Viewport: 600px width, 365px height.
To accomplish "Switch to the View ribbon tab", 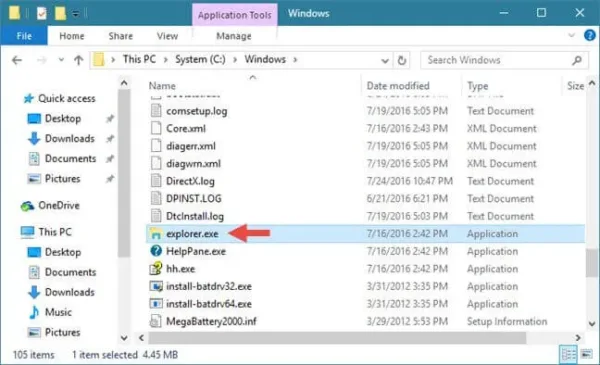I will pos(167,36).
